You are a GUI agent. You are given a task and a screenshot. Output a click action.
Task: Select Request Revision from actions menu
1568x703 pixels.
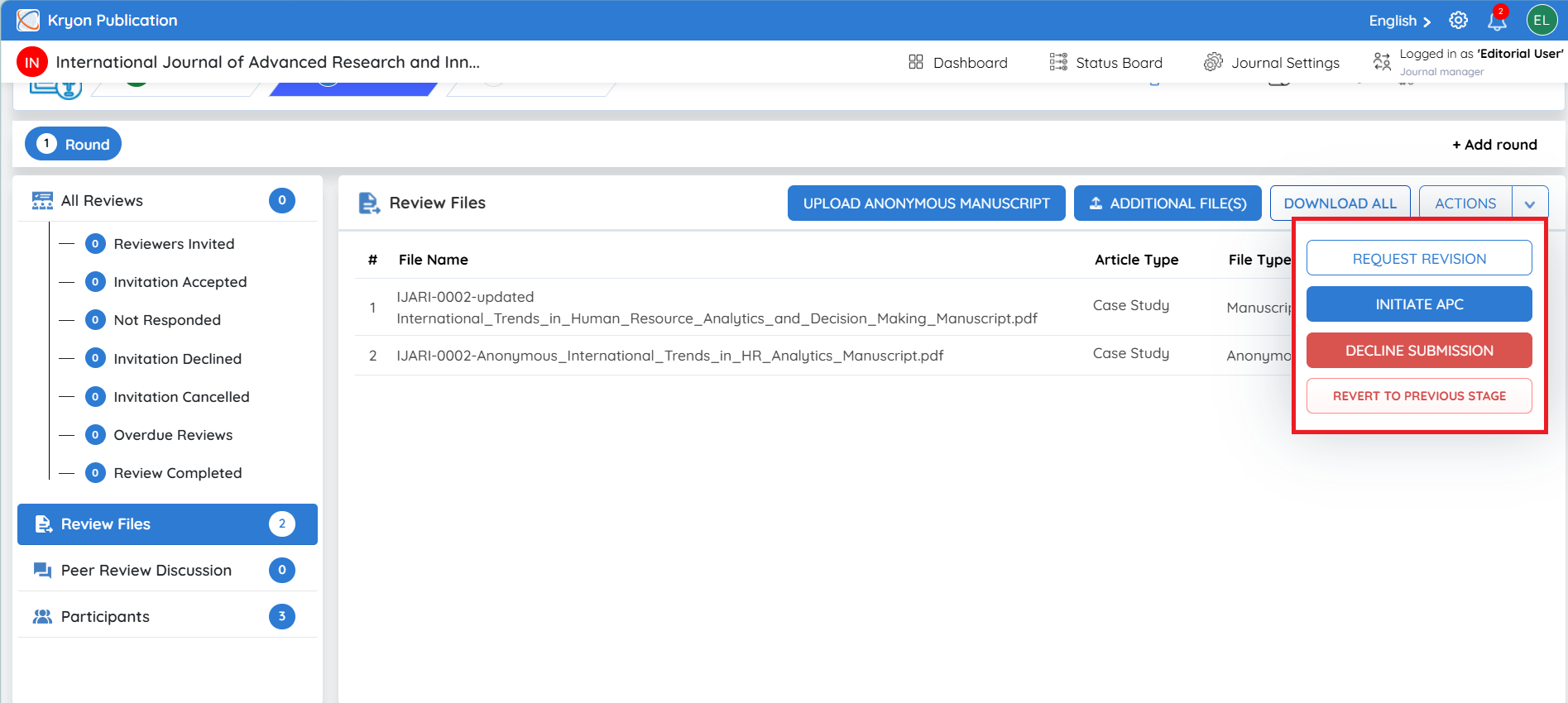pos(1419,258)
